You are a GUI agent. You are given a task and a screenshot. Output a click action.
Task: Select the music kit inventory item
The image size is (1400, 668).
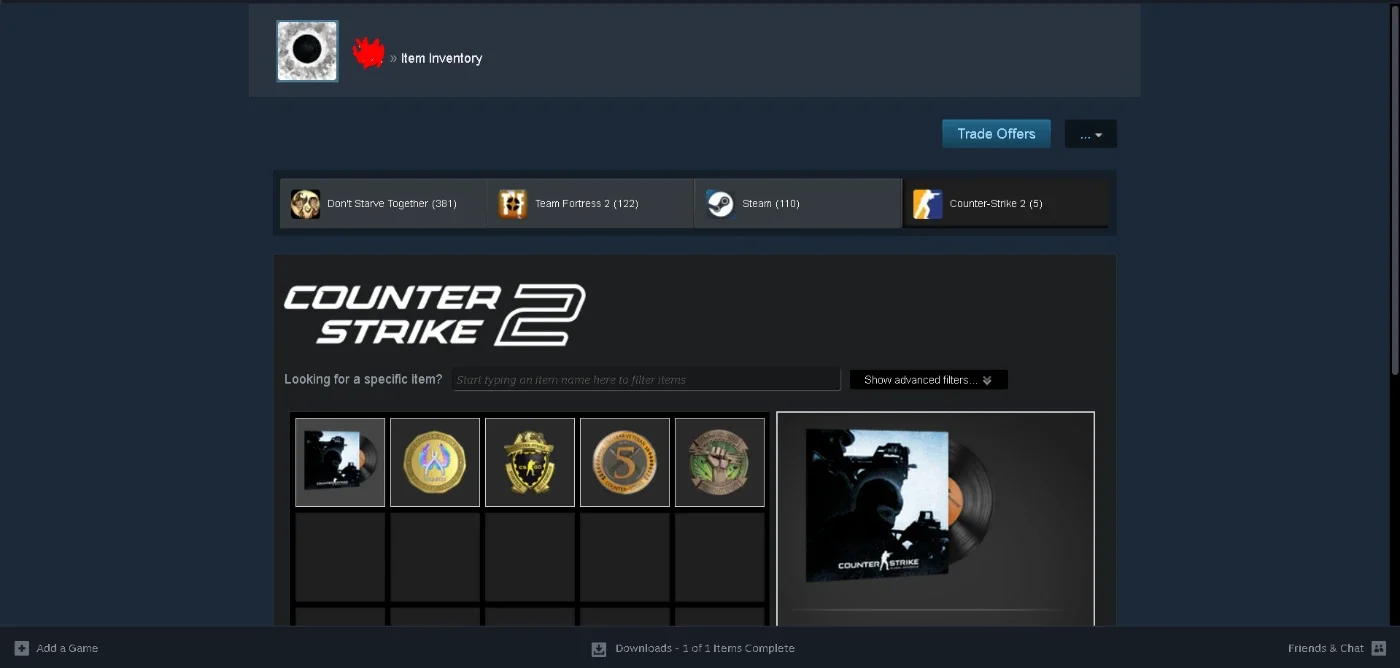pyautogui.click(x=340, y=462)
